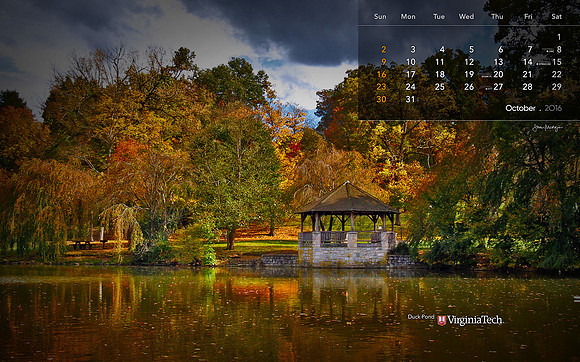Choose calendar date 19
Viewport: 580px width, 362px height.
pos(469,74)
